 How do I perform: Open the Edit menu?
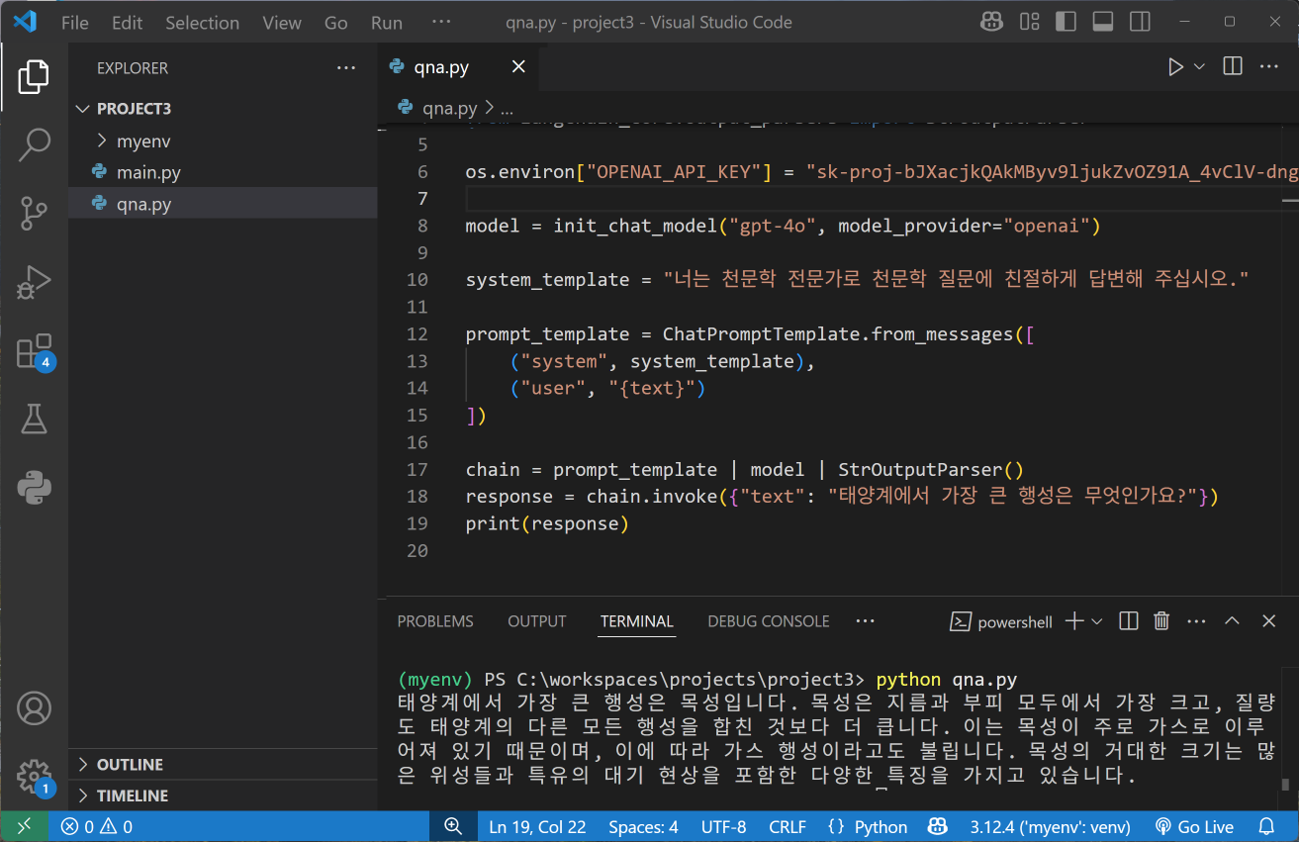click(x=127, y=22)
